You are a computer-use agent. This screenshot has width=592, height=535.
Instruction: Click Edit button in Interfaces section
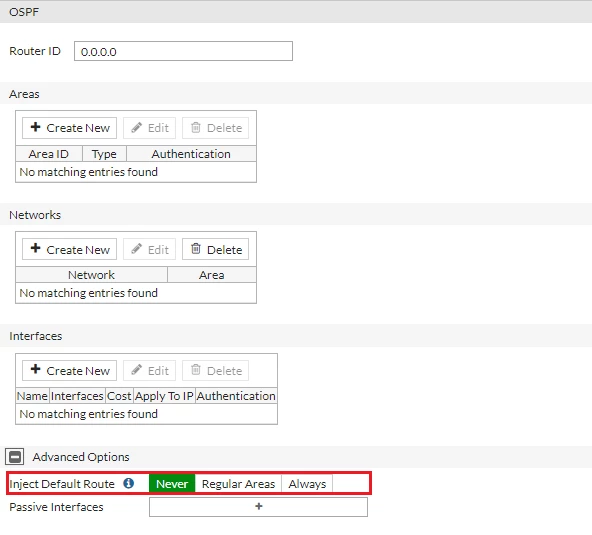click(x=150, y=370)
